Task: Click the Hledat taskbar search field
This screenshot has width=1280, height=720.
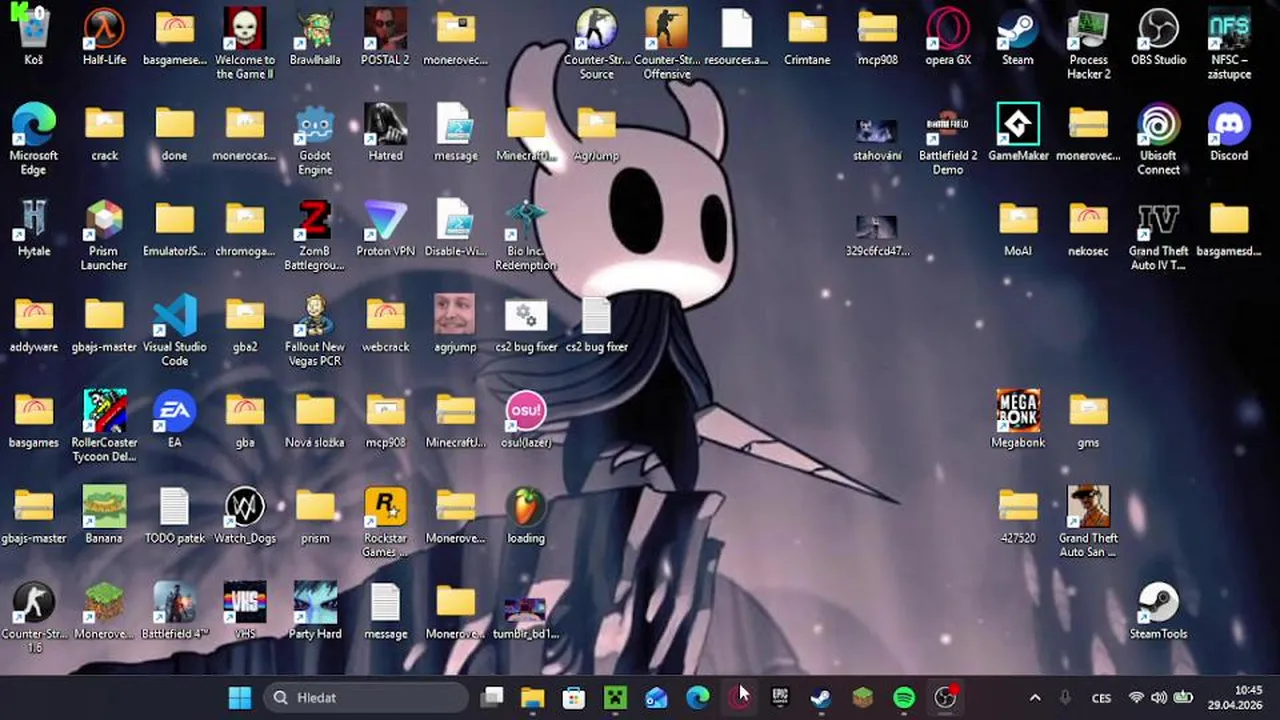Action: tap(367, 697)
